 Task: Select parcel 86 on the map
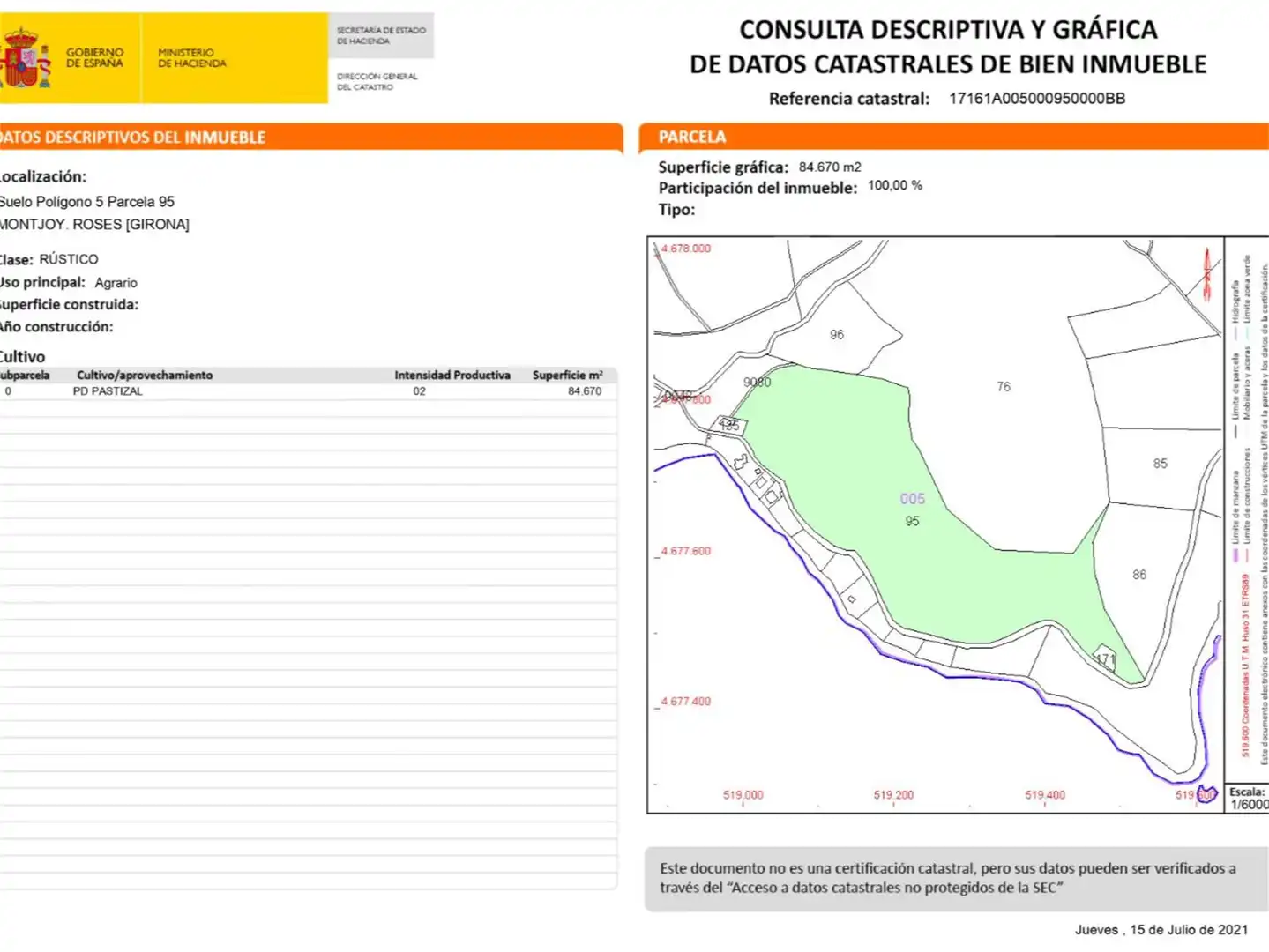[1139, 575]
